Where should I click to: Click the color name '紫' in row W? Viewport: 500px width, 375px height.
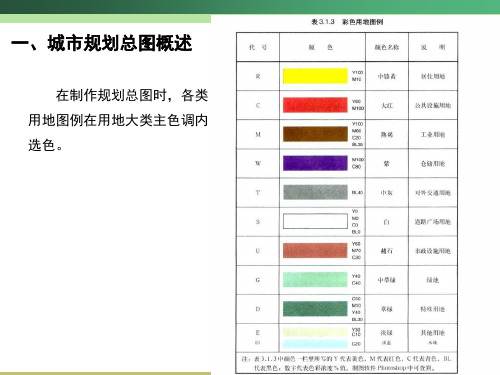click(387, 163)
